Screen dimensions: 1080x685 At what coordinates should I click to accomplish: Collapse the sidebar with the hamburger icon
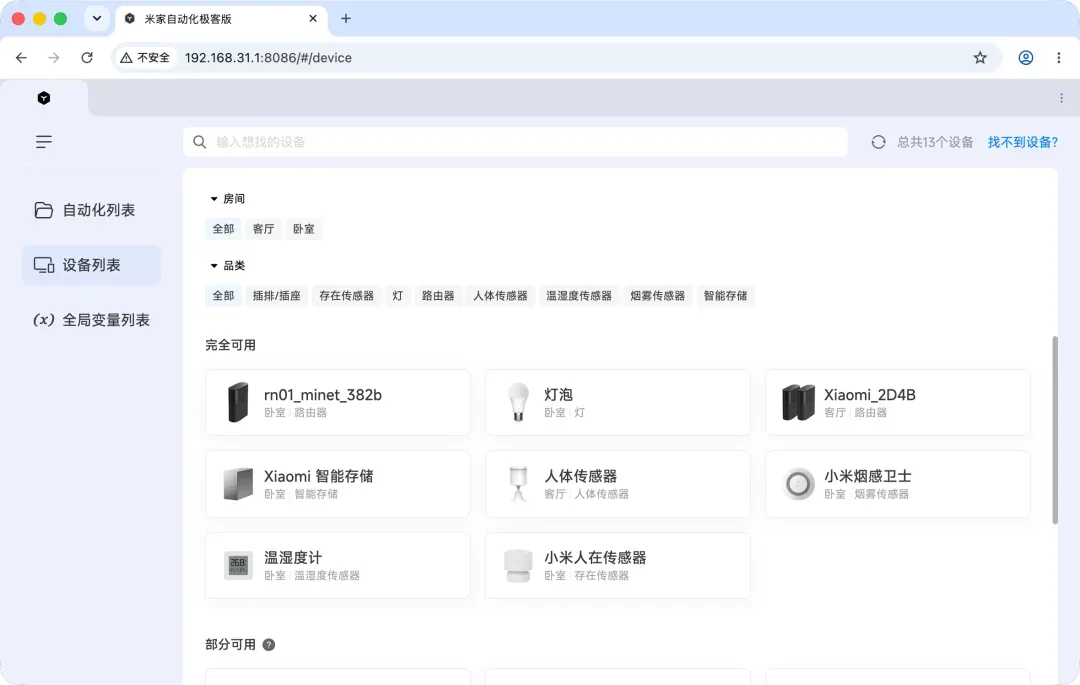(x=43, y=142)
